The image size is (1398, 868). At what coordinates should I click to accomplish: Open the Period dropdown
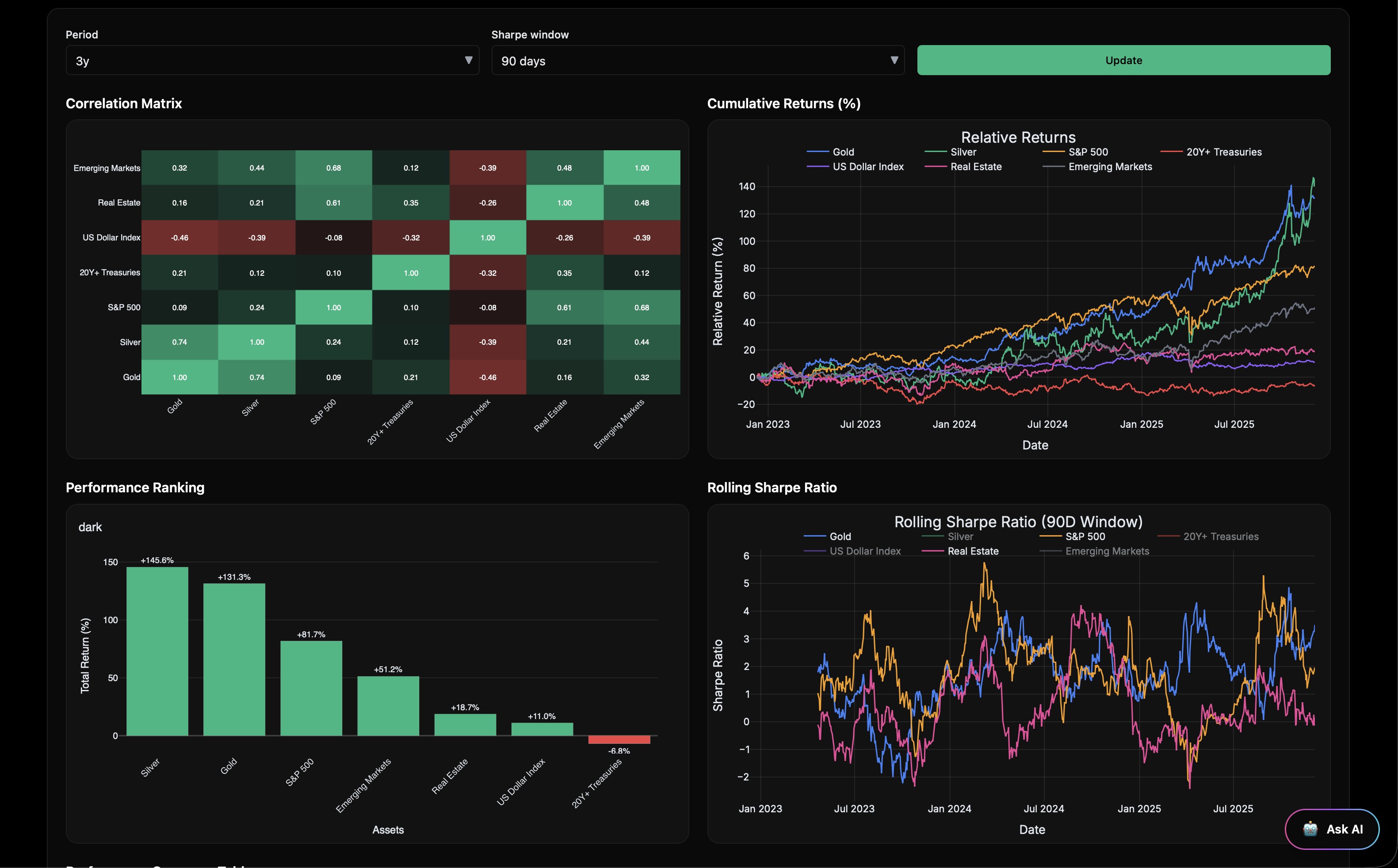coord(272,60)
